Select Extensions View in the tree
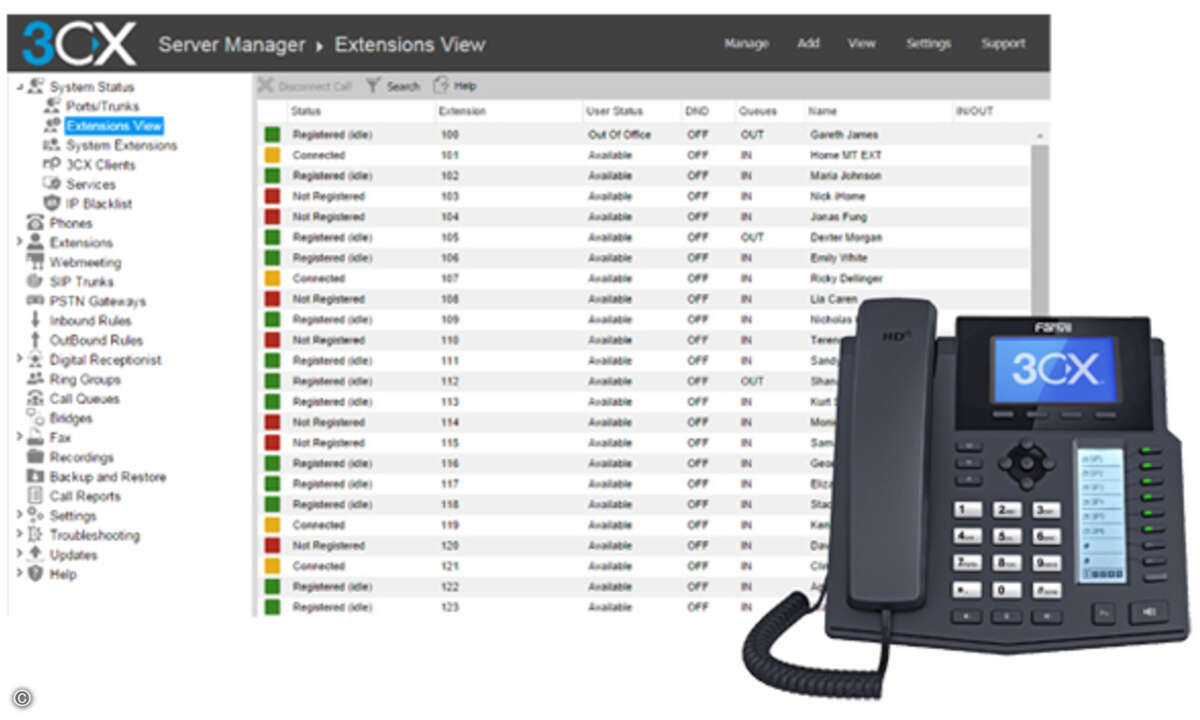 [x=114, y=126]
